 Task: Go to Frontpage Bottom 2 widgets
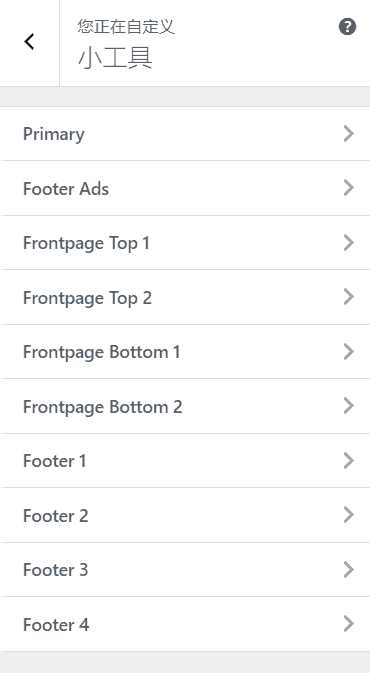click(x=185, y=406)
